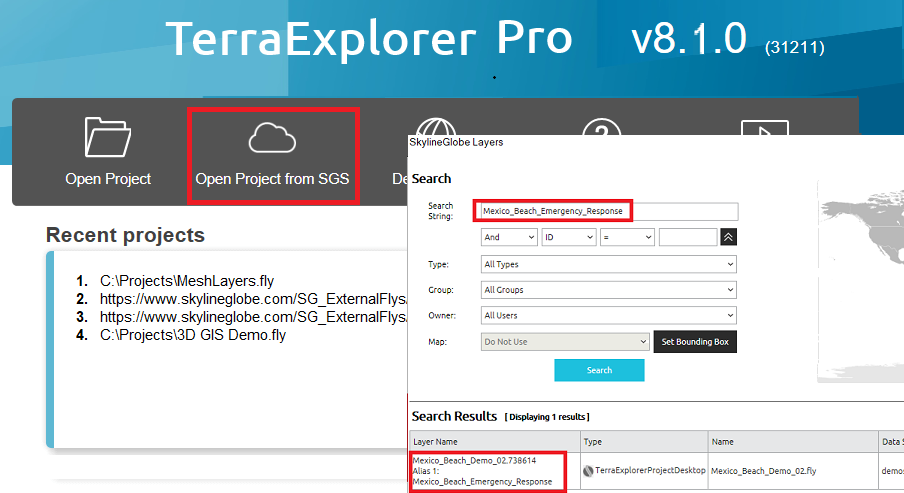Viewport: 904px width, 493px height.
Task: Click the Open Project label text
Action: (108, 179)
